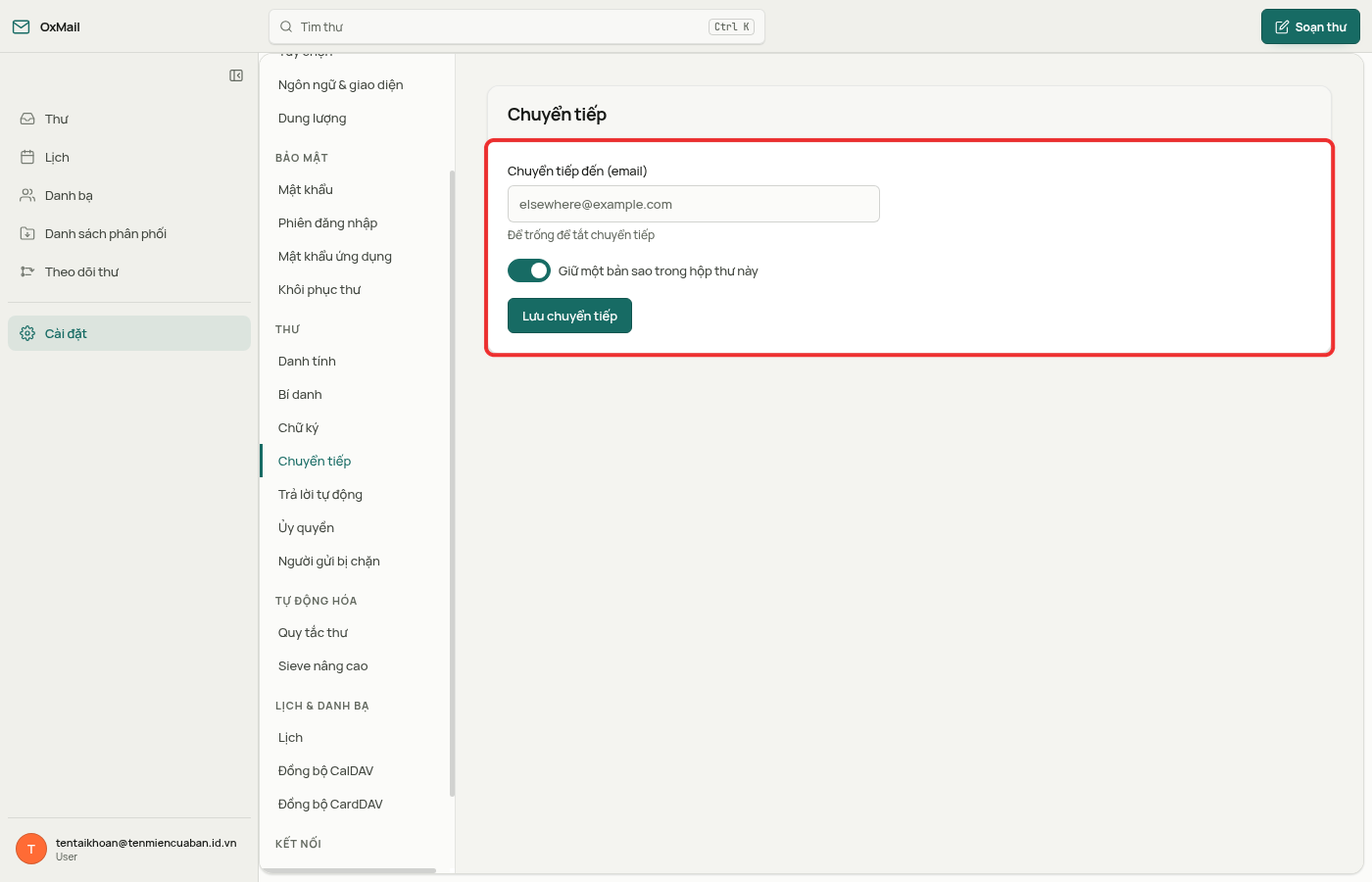Click the Soạn thư compose button
This screenshot has height=882, width=1372.
(1310, 26)
